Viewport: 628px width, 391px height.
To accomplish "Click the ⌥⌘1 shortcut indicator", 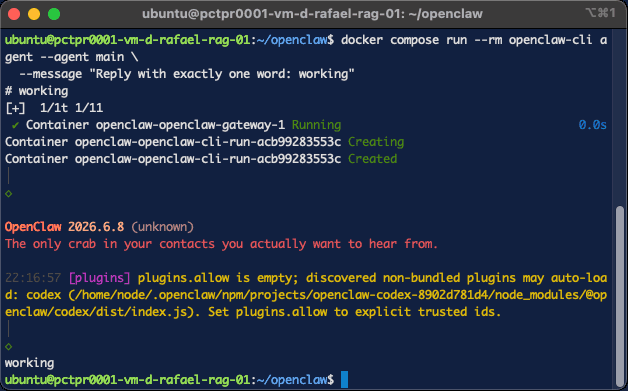I will tap(600, 13).
